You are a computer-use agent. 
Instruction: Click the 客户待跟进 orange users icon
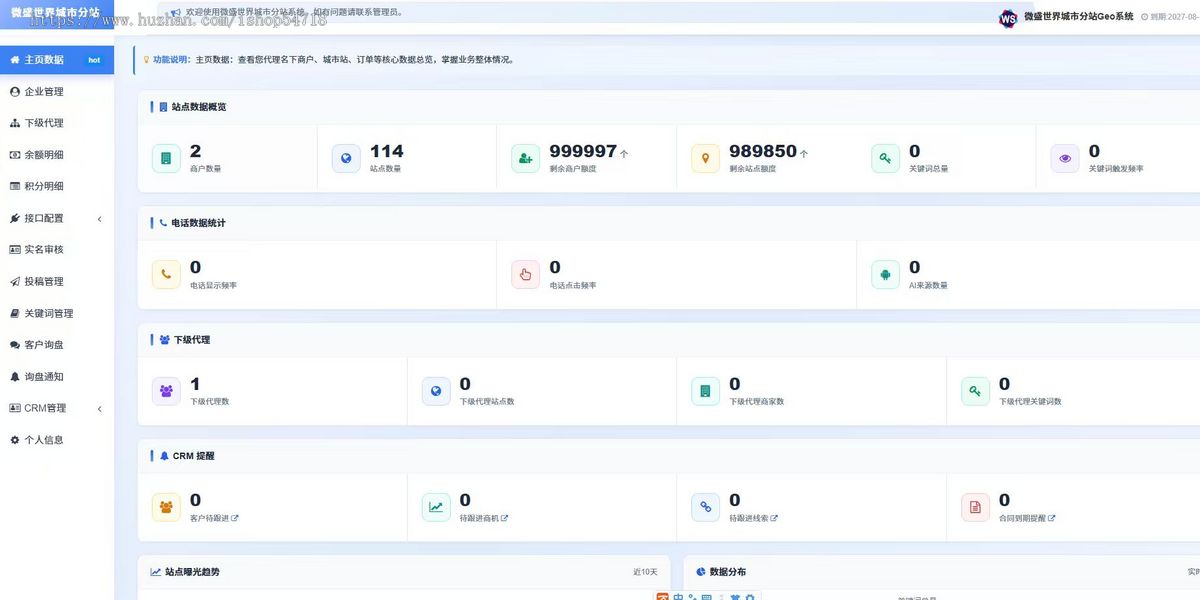tap(166, 507)
